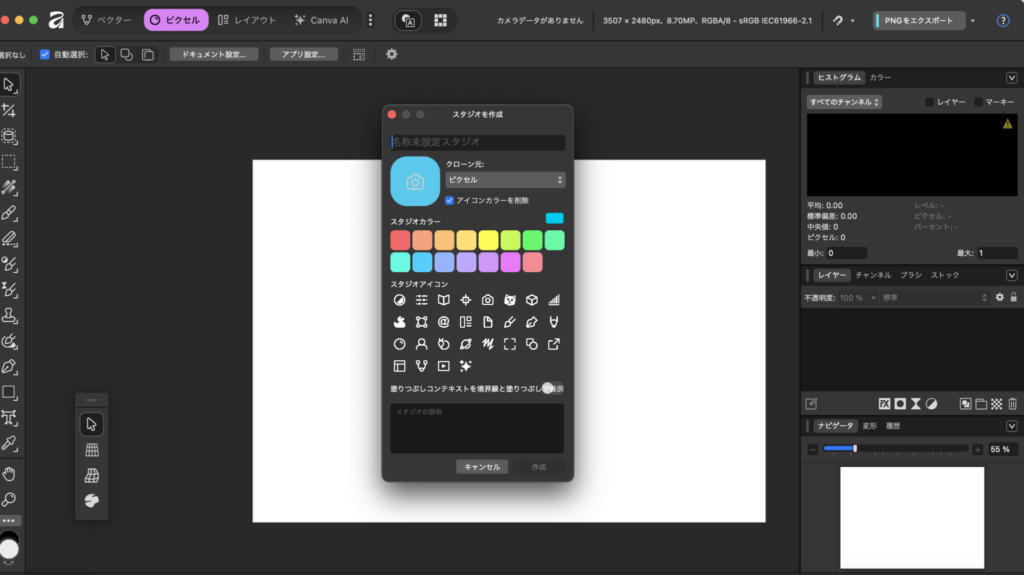
Task: Click the キャンセル button in dialog
Action: pos(482,467)
